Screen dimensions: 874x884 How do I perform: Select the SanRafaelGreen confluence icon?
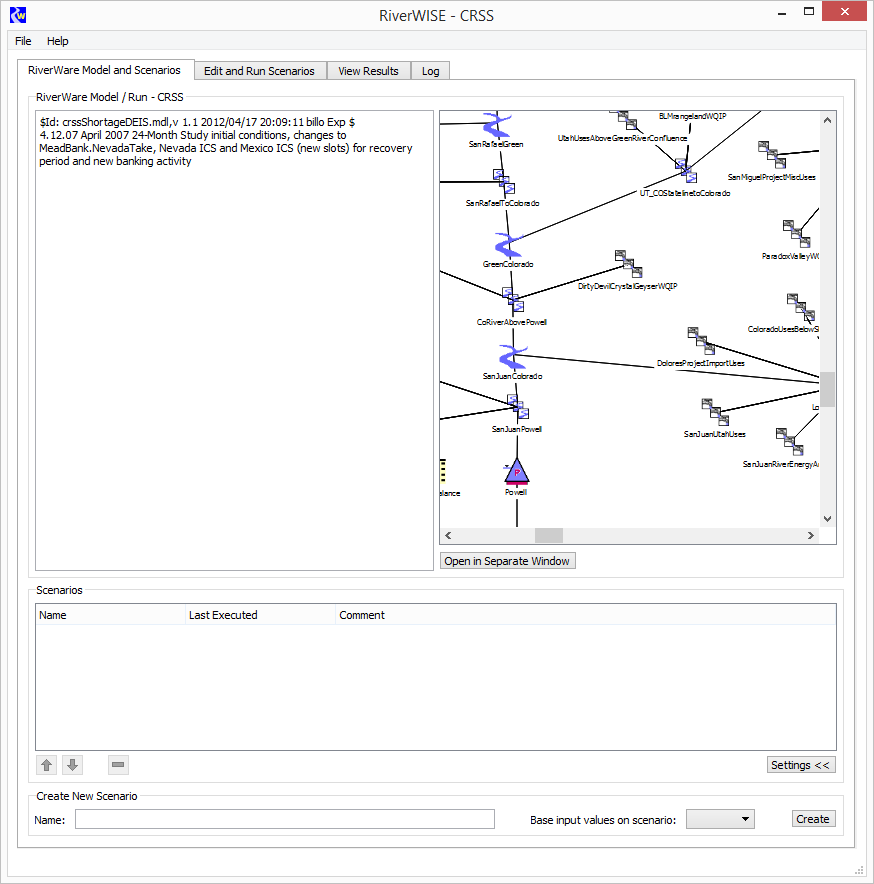point(497,125)
